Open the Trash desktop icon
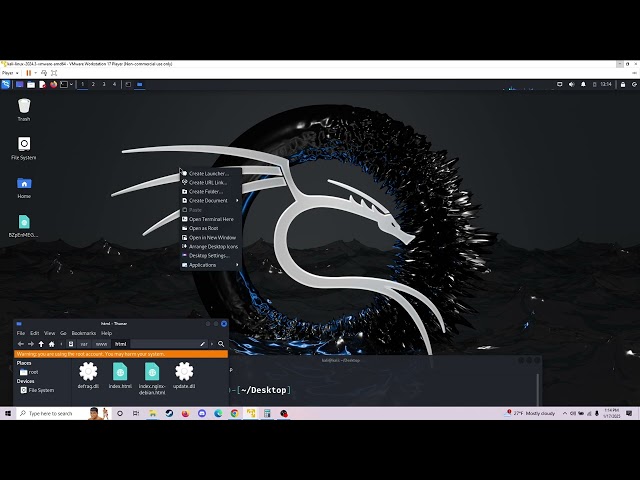This screenshot has height=480, width=640. tap(24, 110)
